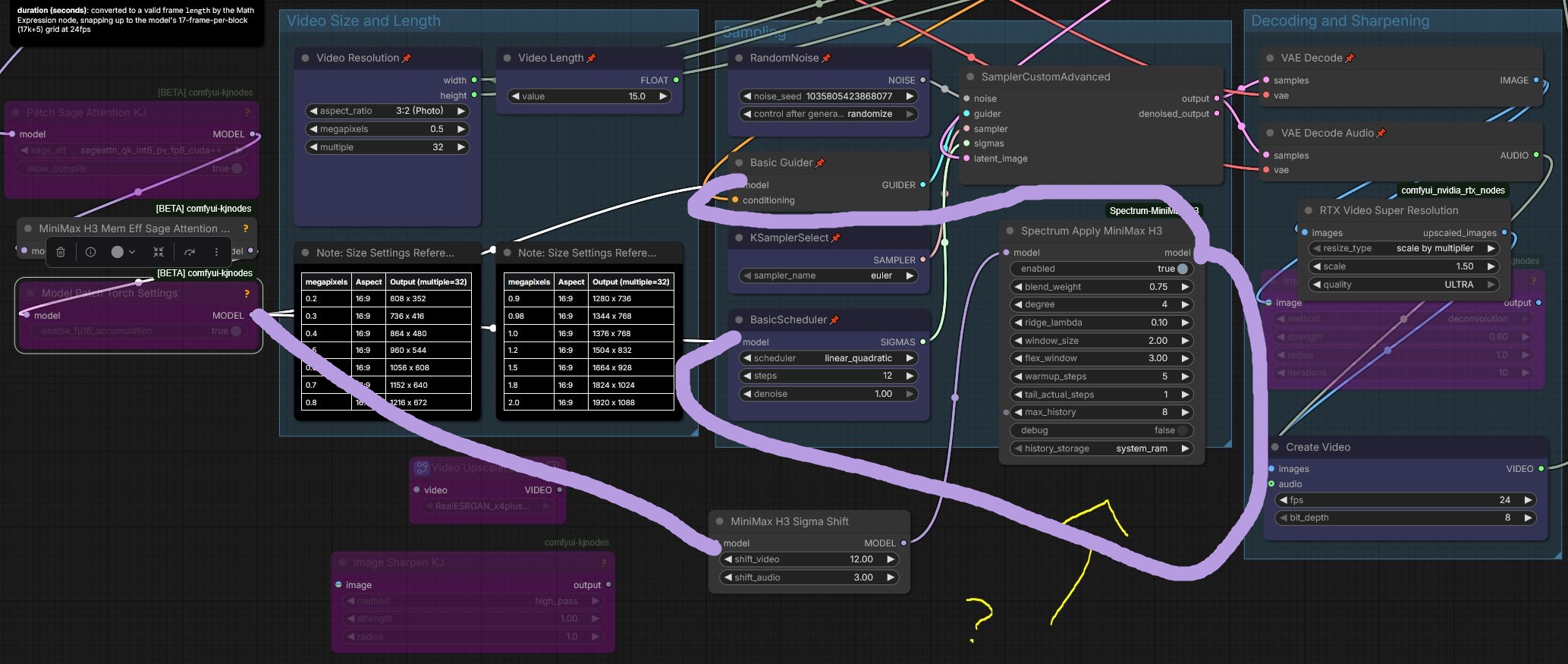Open RealESRGAN model dropdown in Video Upscale
The image size is (1568, 664).
click(488, 505)
